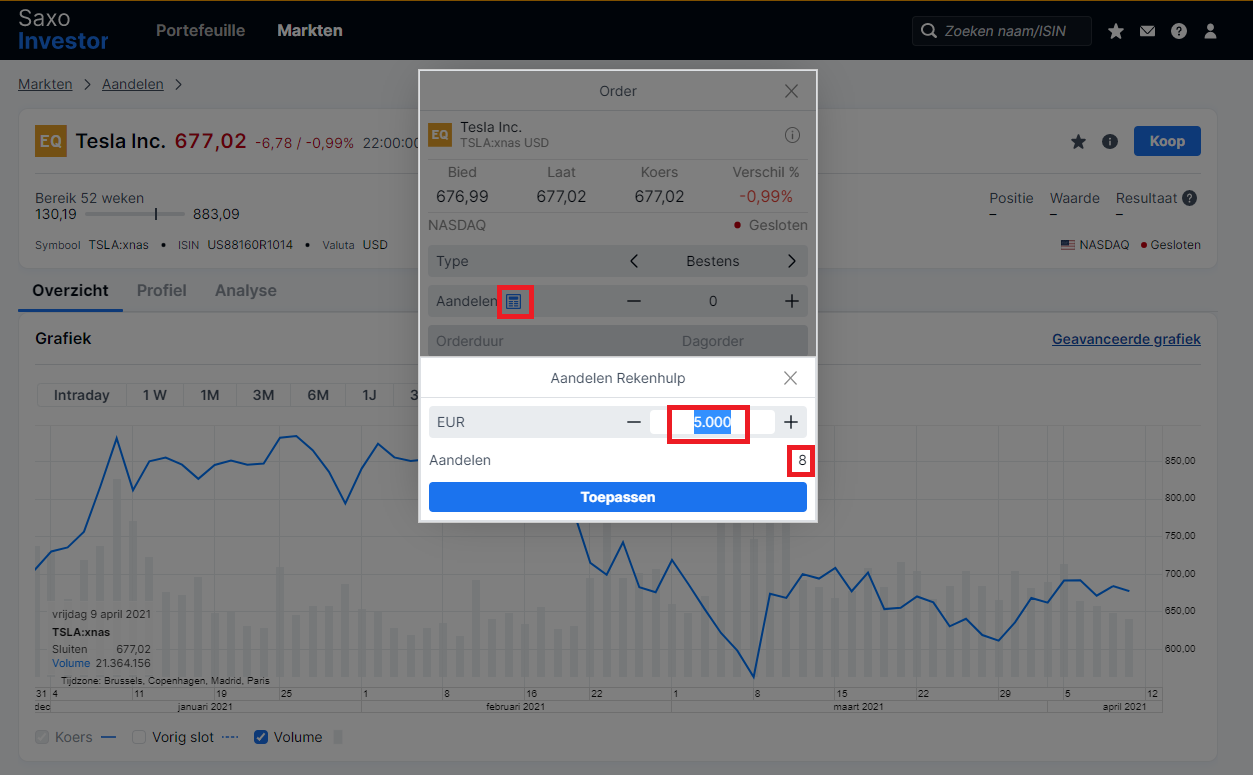This screenshot has width=1253, height=775.
Task: Click the Zoeken naam/ISIN search field
Action: 1002,31
